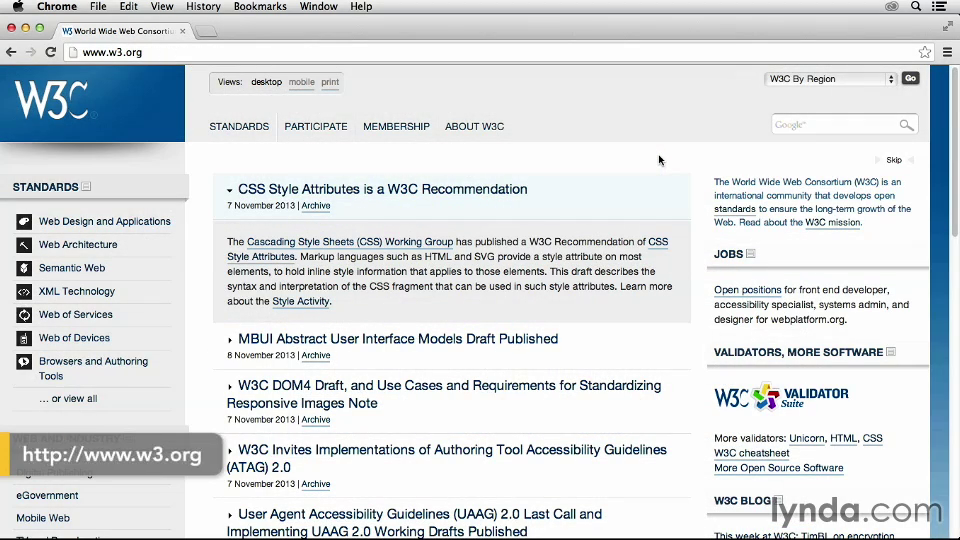Viewport: 960px width, 540px height.
Task: Open the View menu
Action: tap(162, 6)
